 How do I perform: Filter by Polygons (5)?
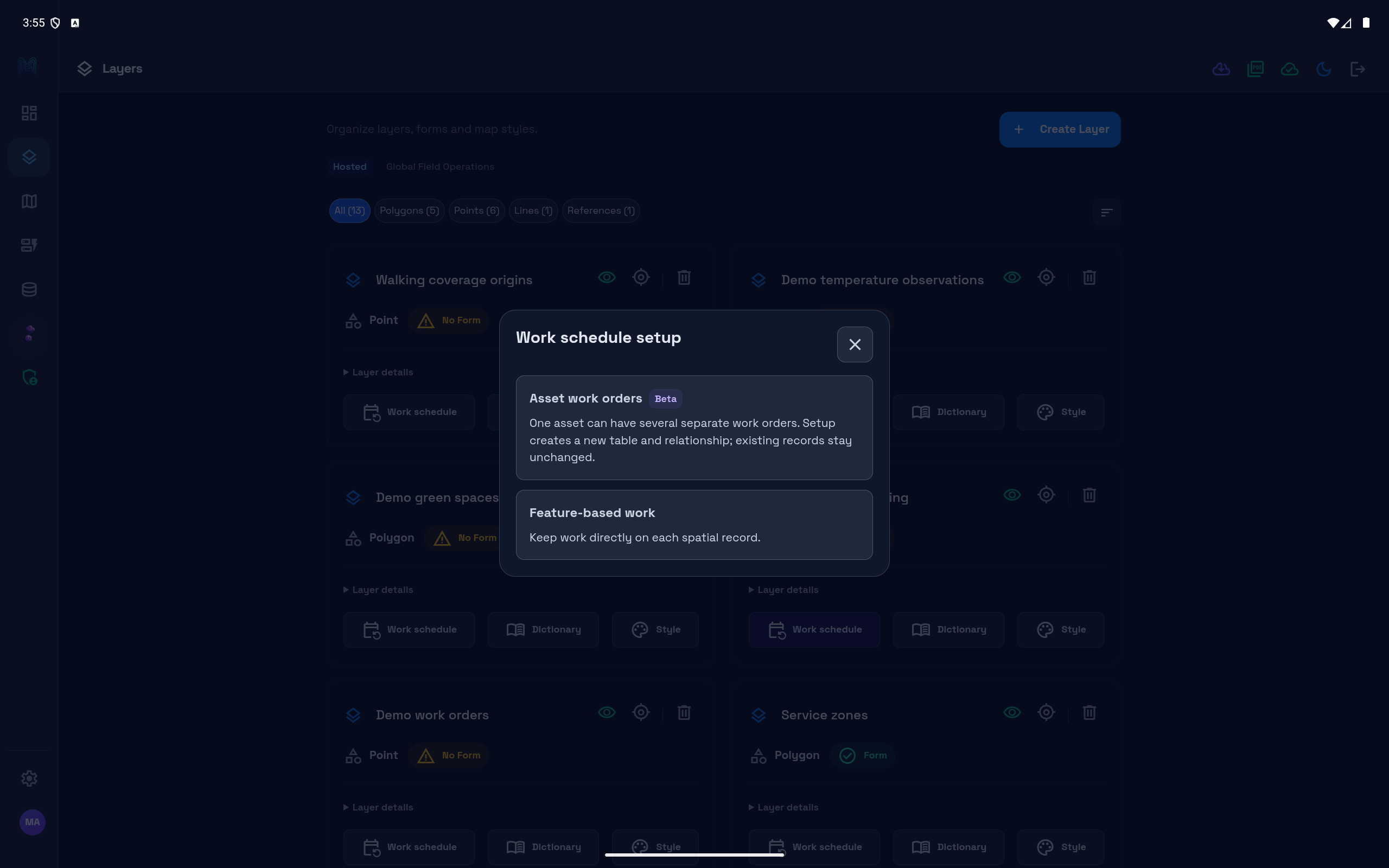(409, 210)
